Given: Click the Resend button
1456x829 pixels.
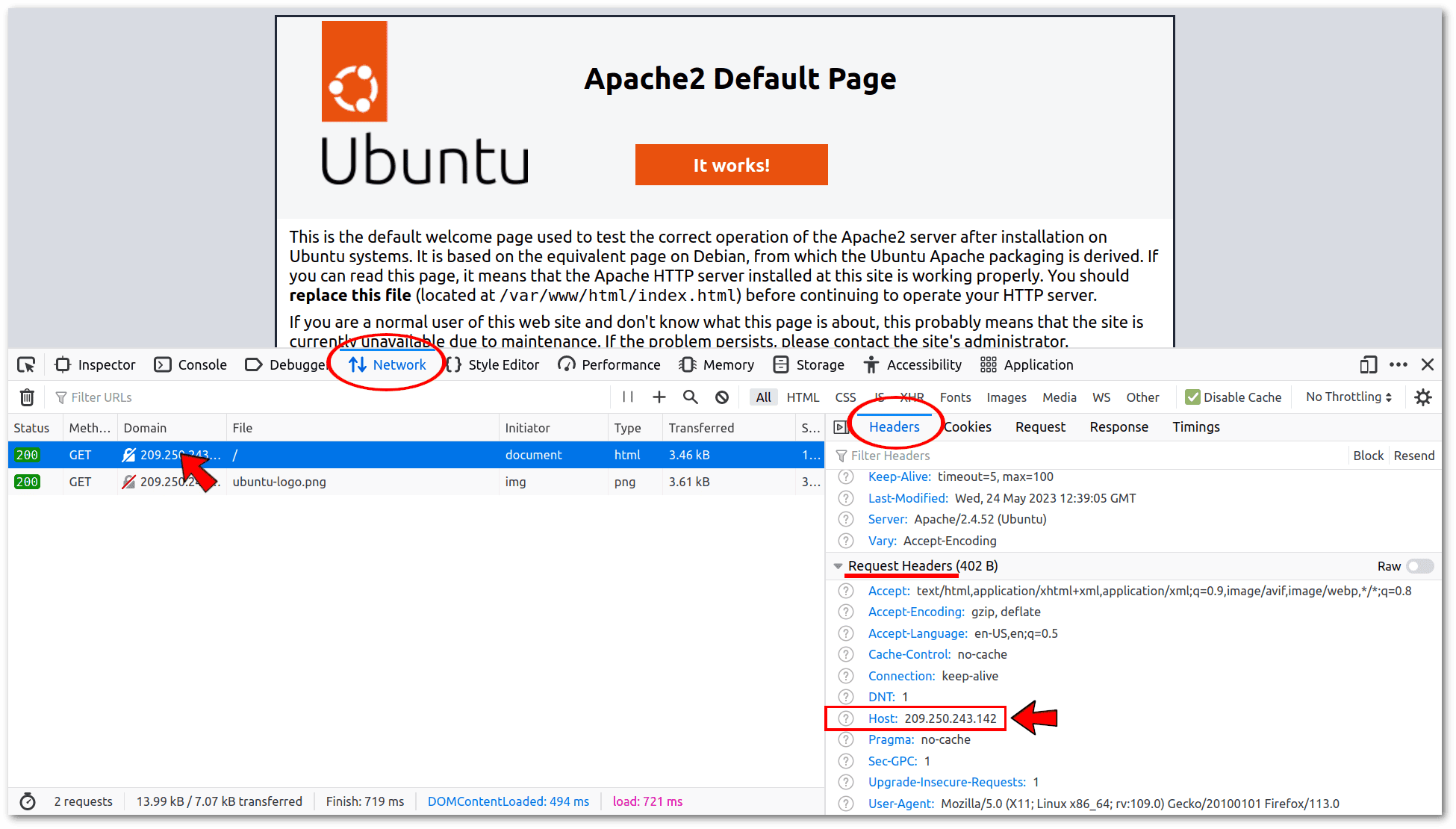Looking at the screenshot, I should (x=1413, y=456).
